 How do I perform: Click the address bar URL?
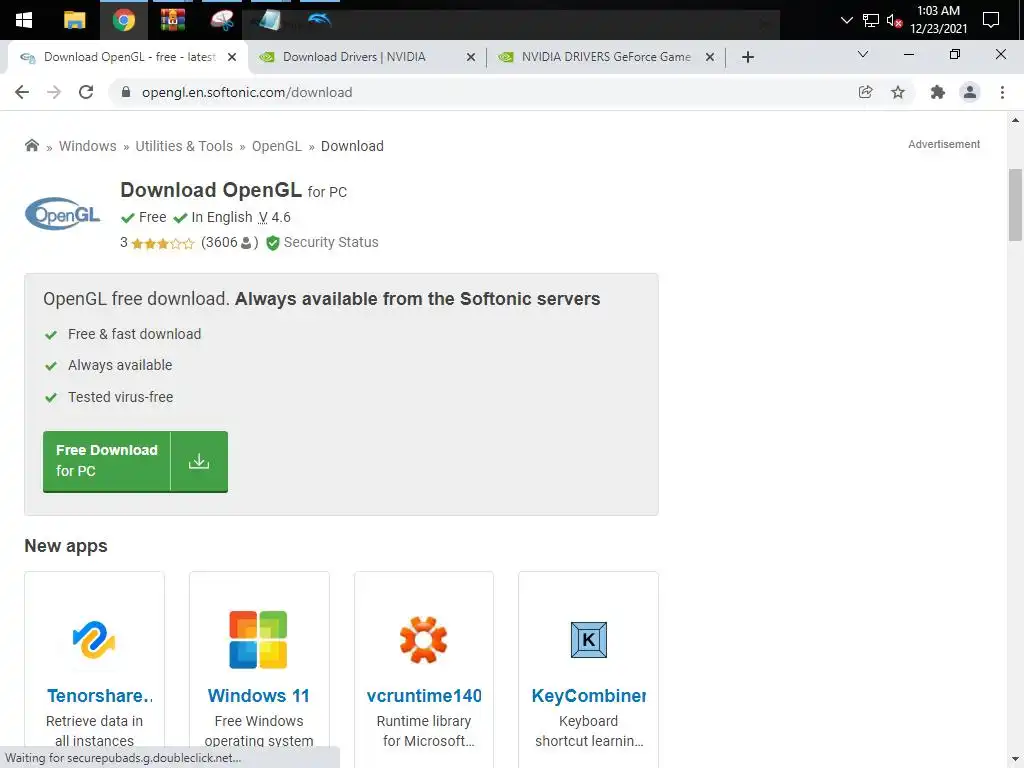(247, 92)
